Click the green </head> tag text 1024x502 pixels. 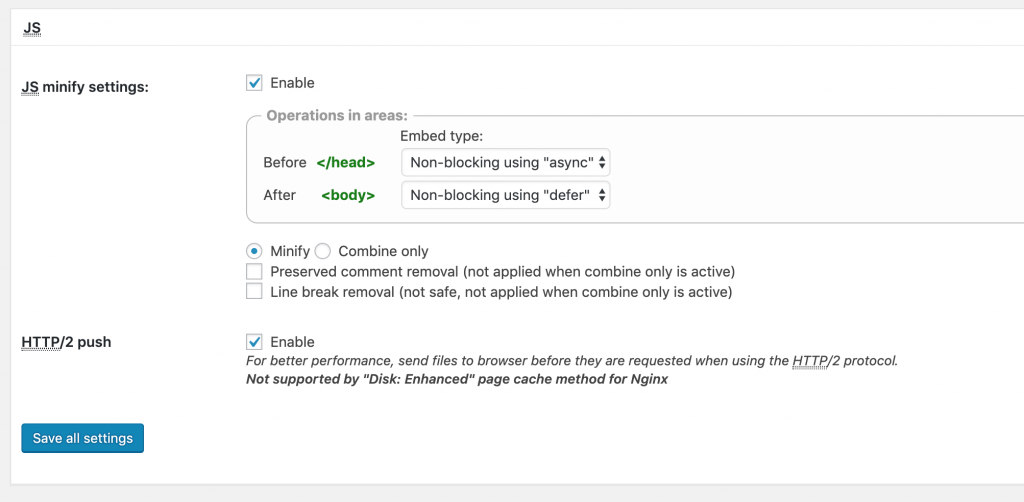(345, 163)
